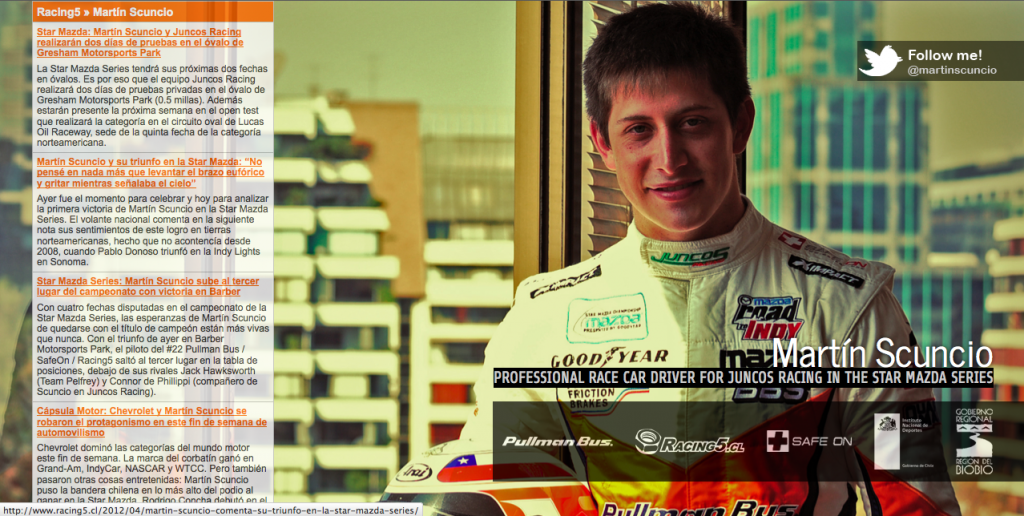Click the paragraph starting 'La Star Mazda Series tendrá'
The image size is (1024, 516).
pos(152,105)
